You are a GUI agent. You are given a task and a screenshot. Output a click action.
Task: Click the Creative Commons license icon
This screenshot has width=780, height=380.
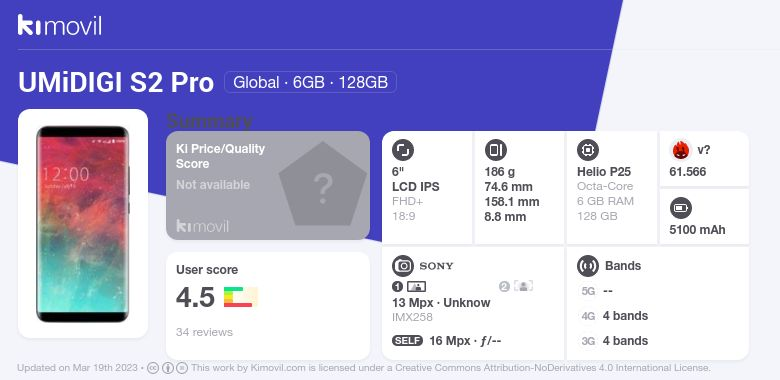[153, 368]
